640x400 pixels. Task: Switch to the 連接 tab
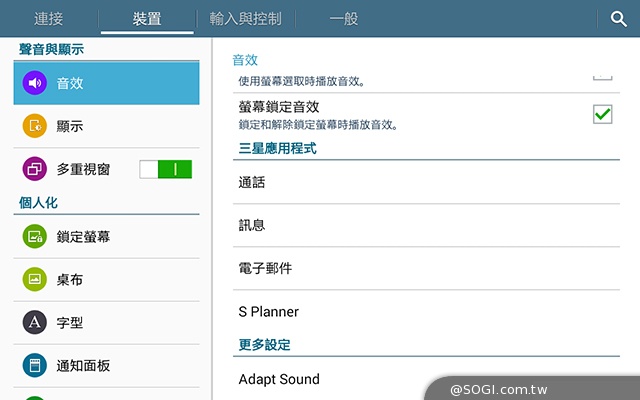coord(49,19)
